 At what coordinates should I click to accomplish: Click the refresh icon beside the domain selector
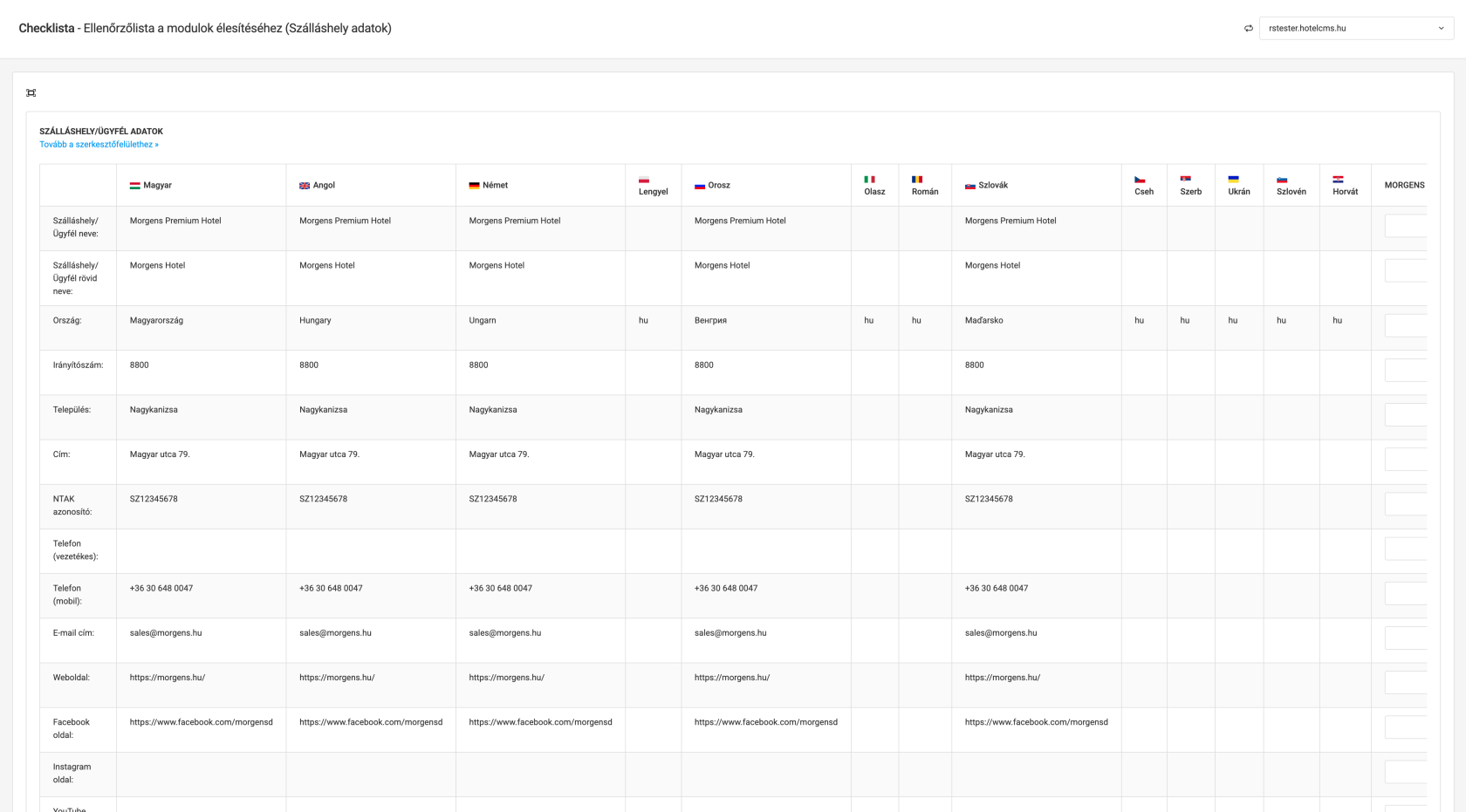pyautogui.click(x=1248, y=29)
